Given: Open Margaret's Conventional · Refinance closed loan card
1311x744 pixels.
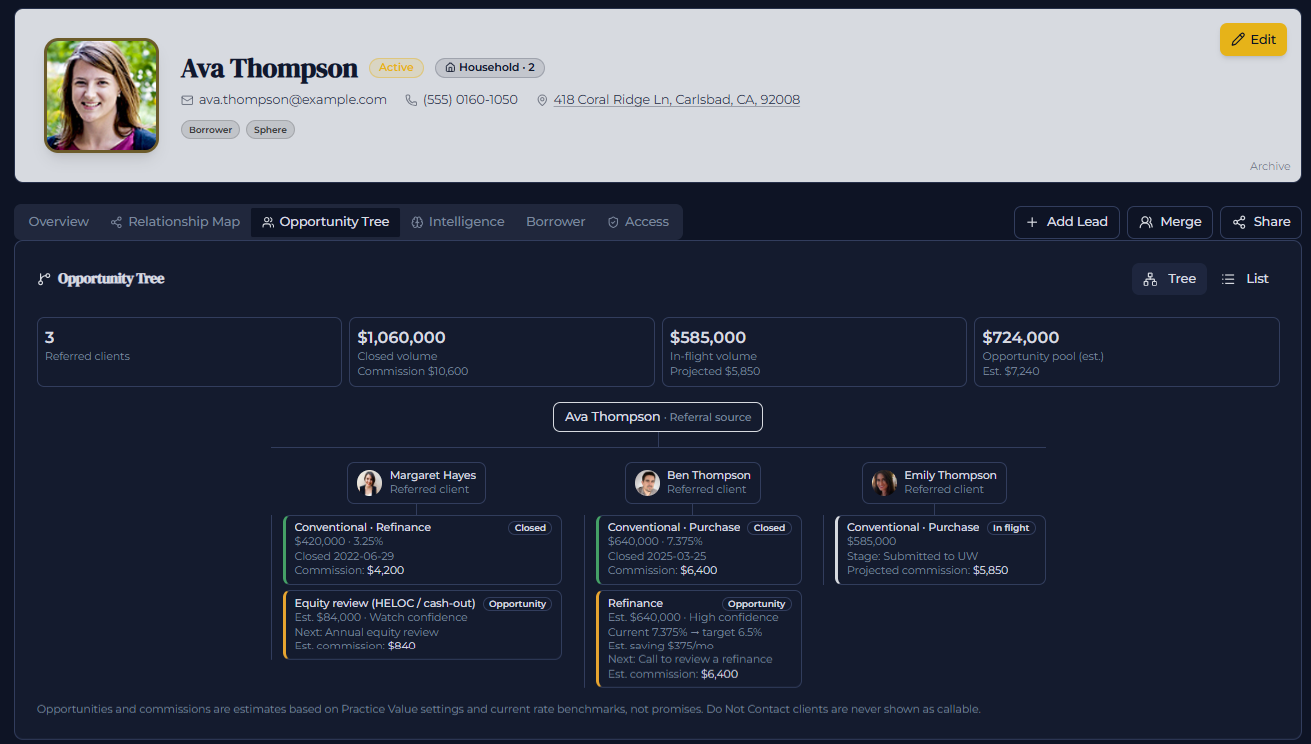Looking at the screenshot, I should (422, 550).
